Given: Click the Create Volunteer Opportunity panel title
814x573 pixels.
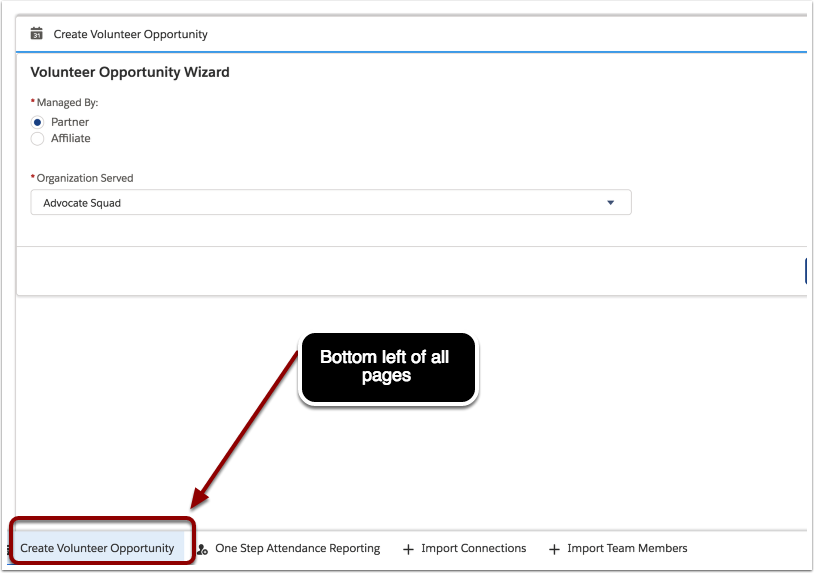Looking at the screenshot, I should coord(130,34).
